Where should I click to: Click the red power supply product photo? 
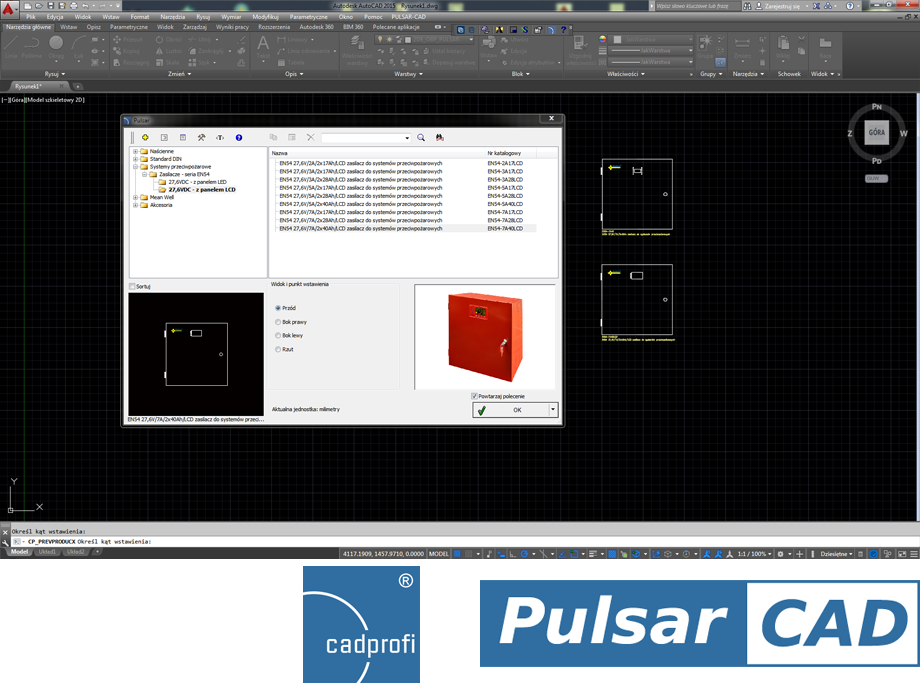[x=485, y=337]
